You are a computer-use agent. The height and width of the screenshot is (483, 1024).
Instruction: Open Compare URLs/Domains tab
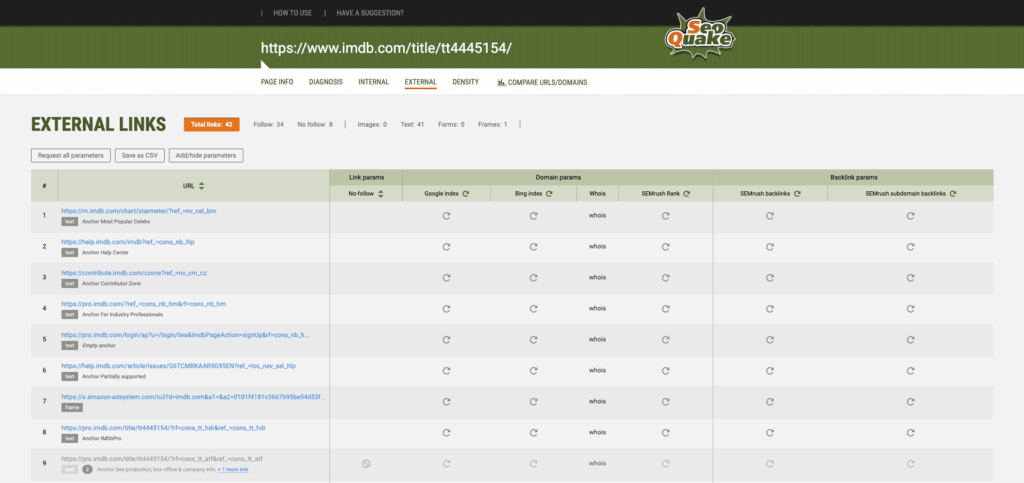click(x=542, y=82)
